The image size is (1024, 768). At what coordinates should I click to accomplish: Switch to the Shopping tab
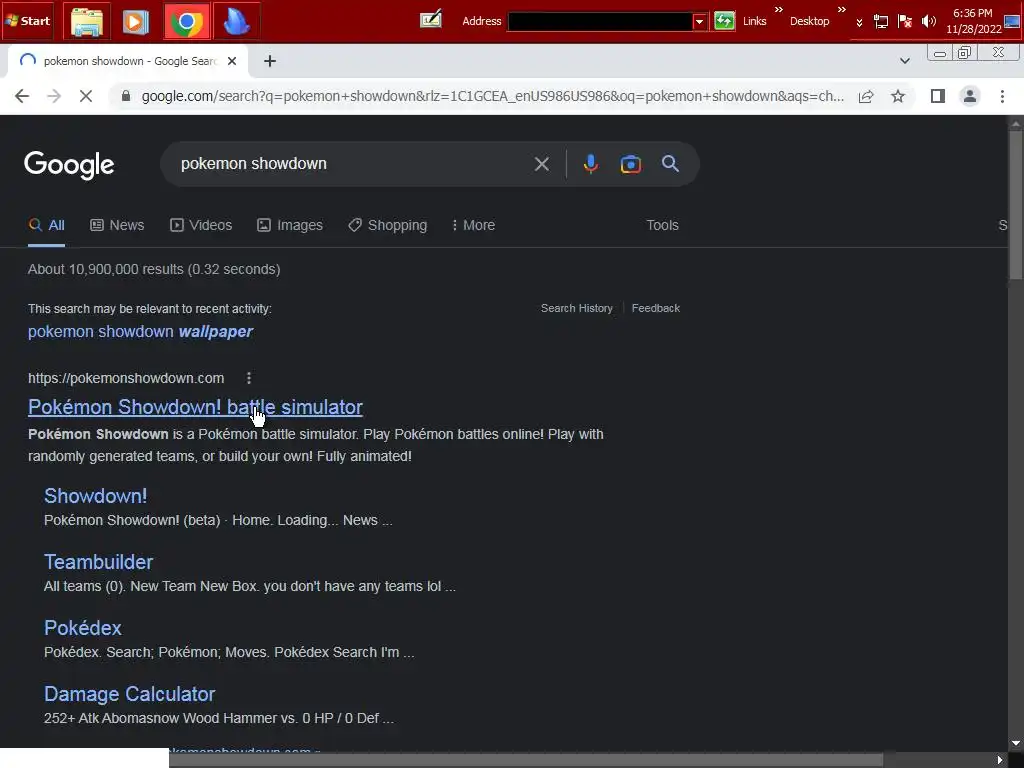pos(388,225)
